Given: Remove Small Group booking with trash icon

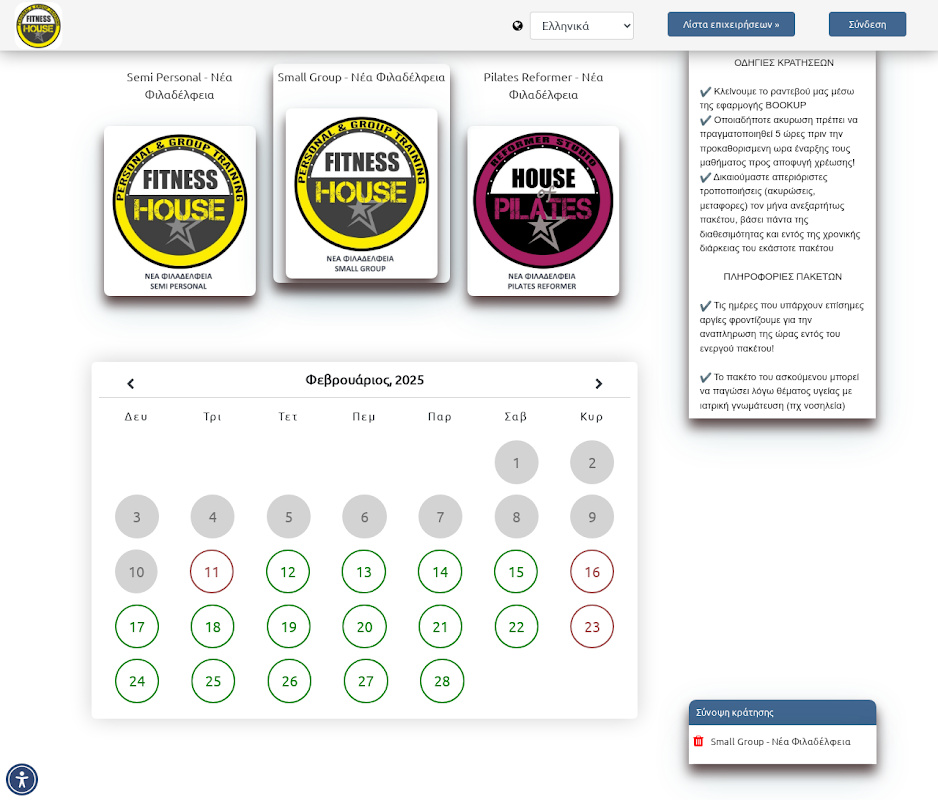Looking at the screenshot, I should (698, 741).
